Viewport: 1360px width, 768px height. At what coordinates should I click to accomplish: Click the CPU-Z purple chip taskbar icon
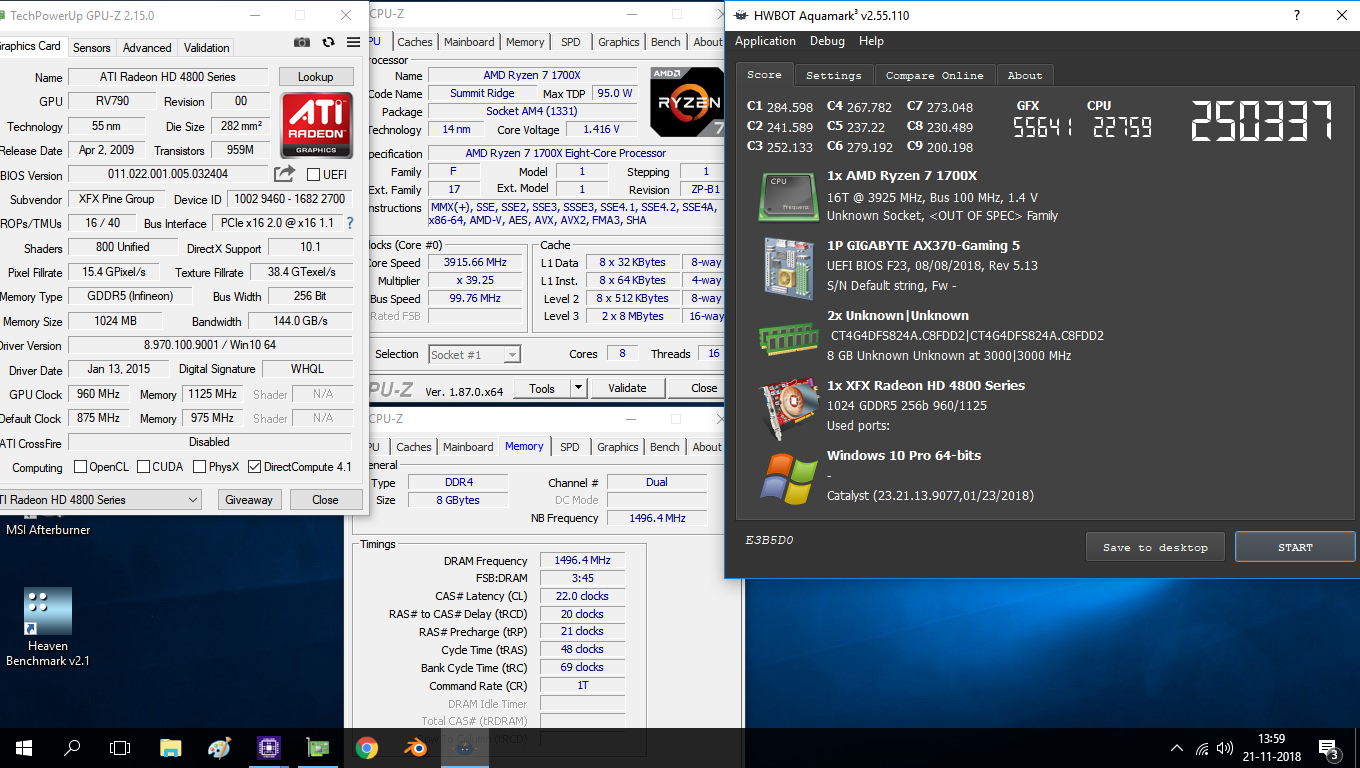(268, 747)
